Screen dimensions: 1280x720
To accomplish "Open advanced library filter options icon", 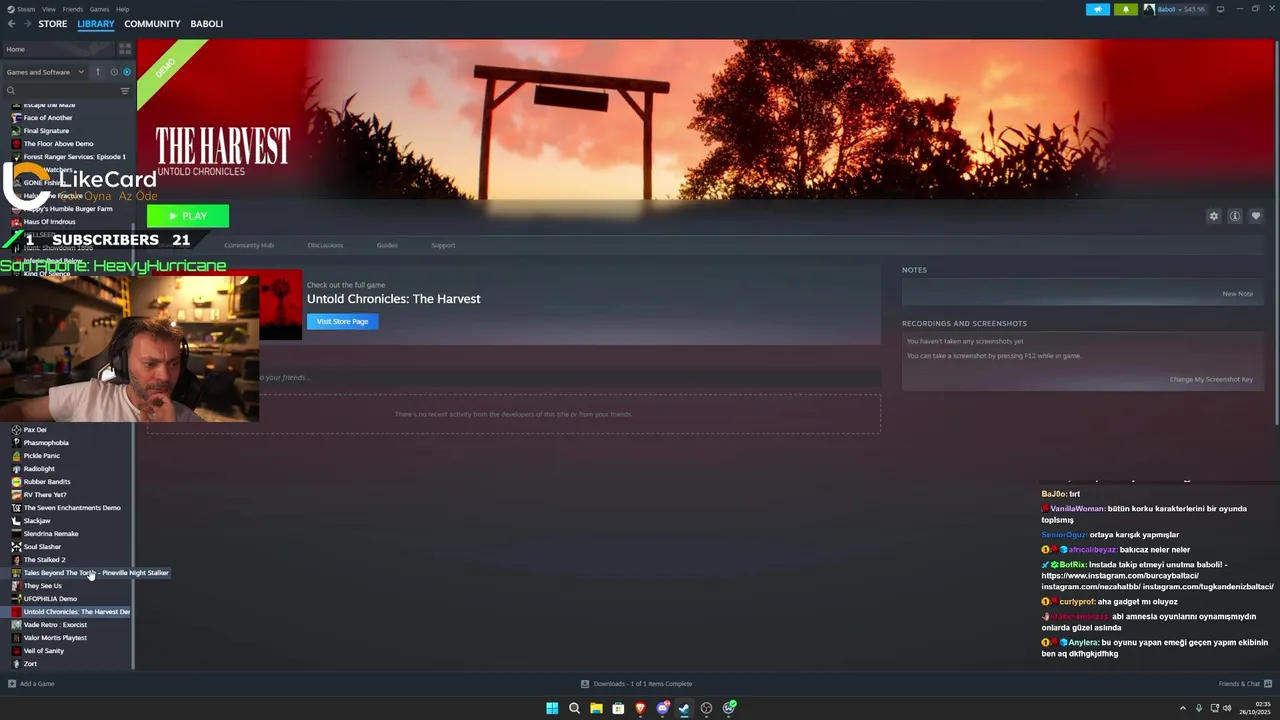I will [125, 91].
